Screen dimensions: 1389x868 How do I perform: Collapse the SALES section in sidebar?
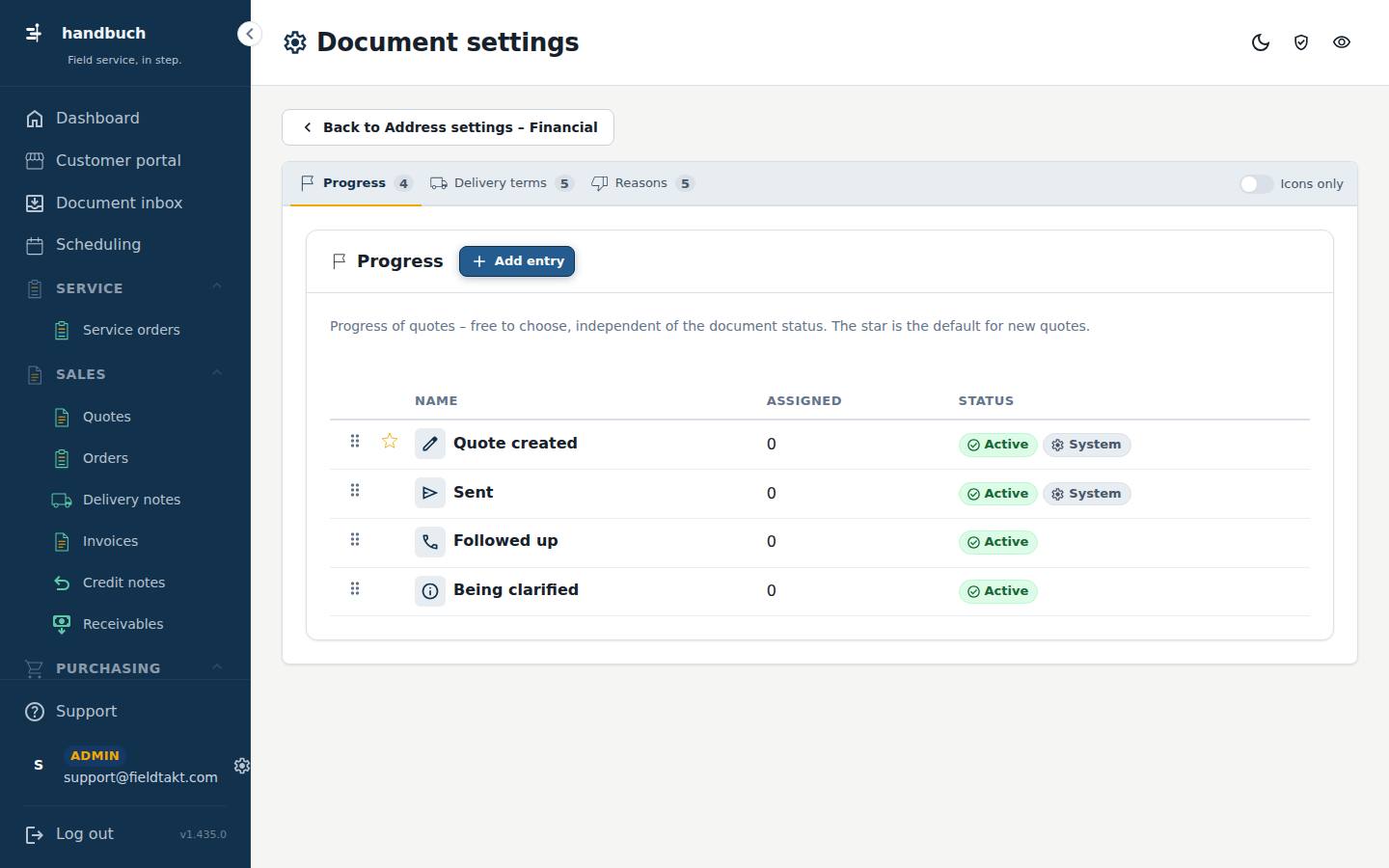(x=217, y=372)
